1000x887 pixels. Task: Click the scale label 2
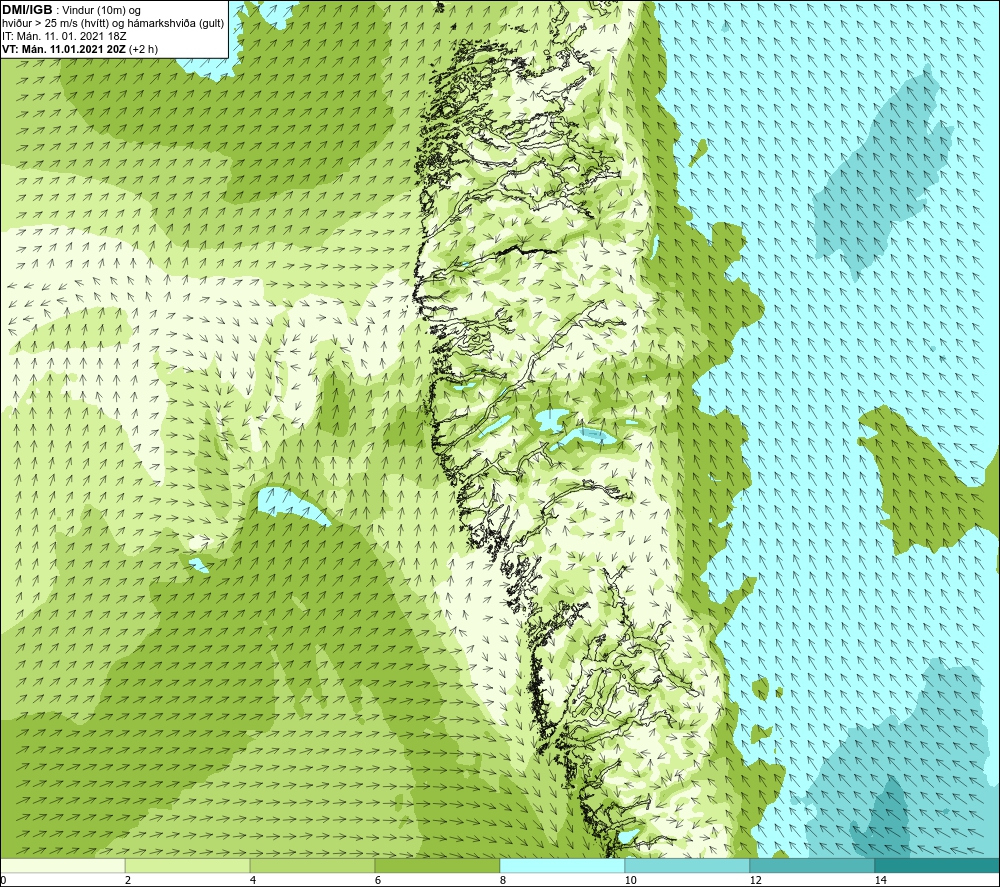(x=128, y=880)
